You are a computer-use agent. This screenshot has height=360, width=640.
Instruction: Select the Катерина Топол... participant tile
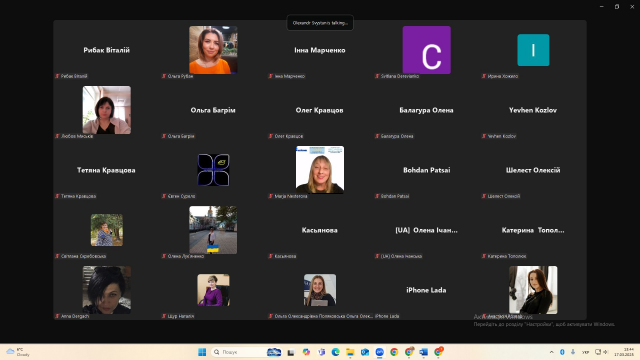(x=533, y=230)
